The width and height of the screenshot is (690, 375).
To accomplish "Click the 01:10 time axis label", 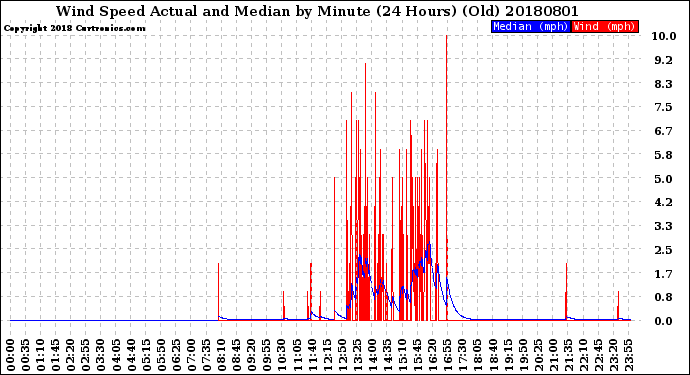I will click(x=41, y=355).
